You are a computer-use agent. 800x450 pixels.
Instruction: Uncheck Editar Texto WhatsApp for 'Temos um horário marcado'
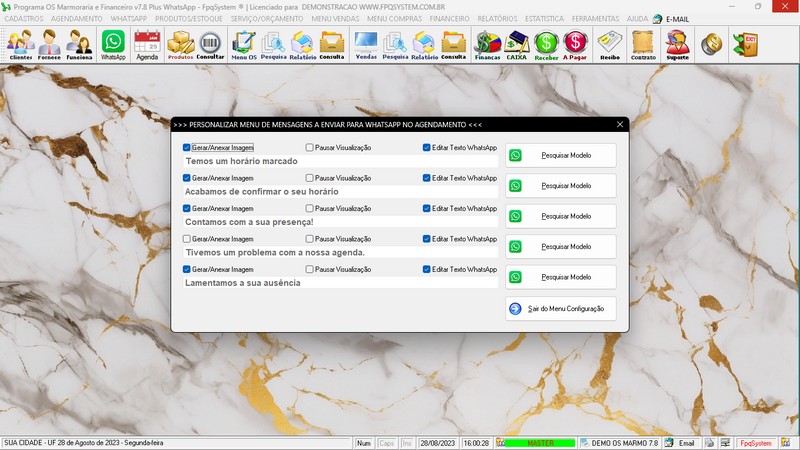[x=427, y=147]
